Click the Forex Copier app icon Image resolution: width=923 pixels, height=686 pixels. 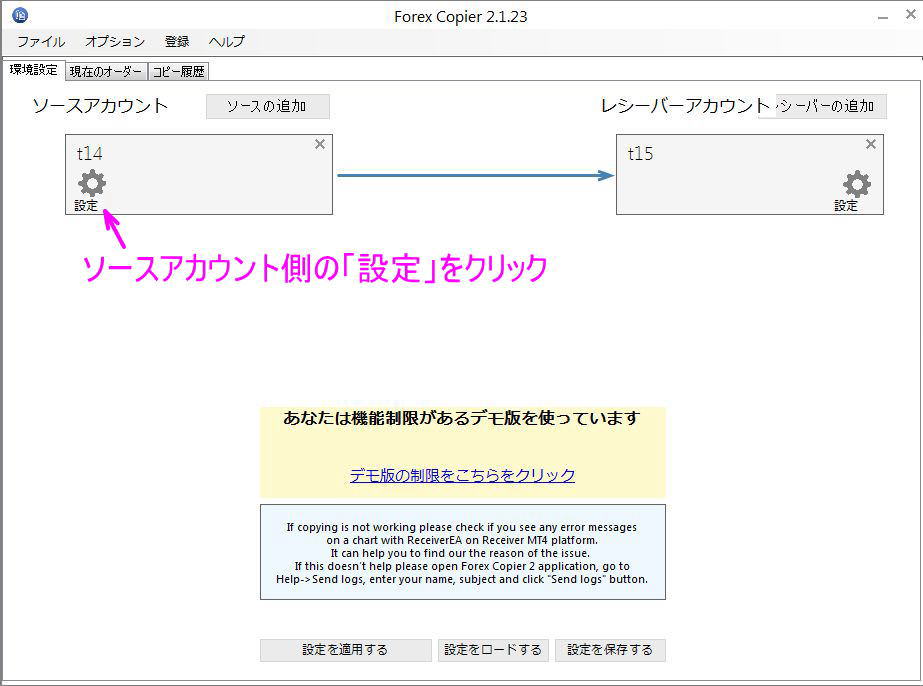tap(21, 15)
